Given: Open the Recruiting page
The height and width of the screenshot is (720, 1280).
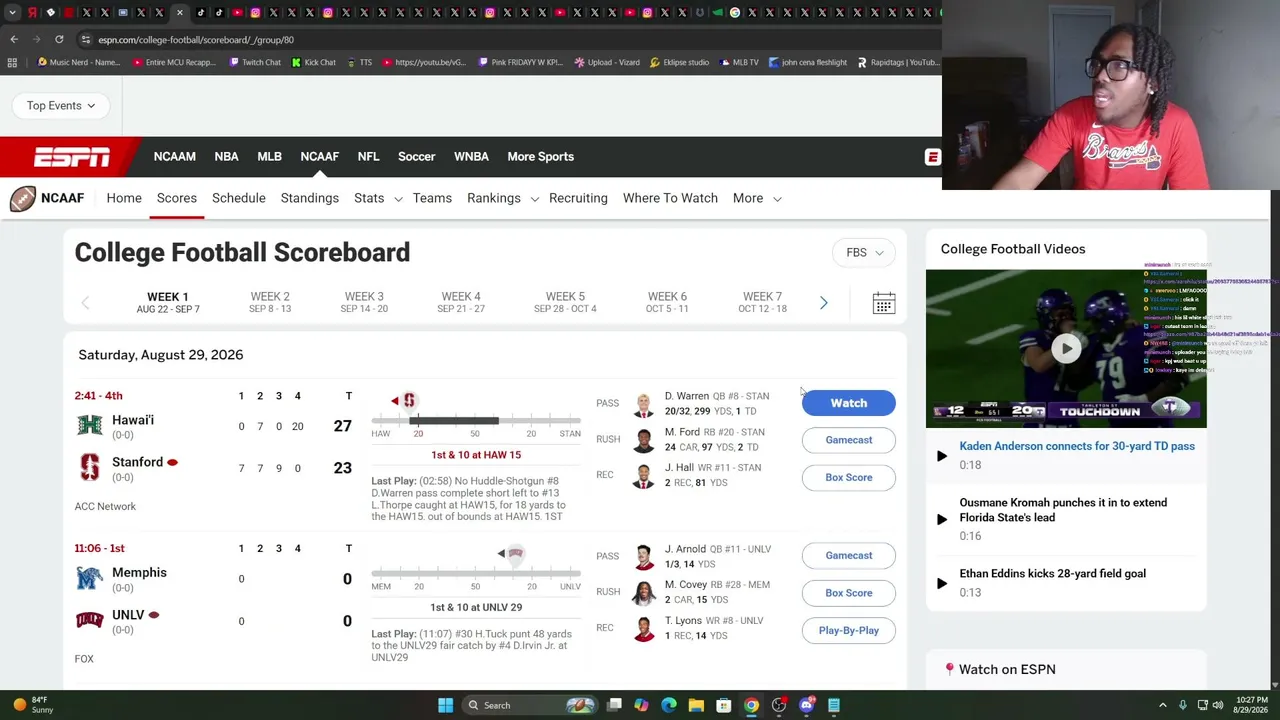Looking at the screenshot, I should pos(578,198).
